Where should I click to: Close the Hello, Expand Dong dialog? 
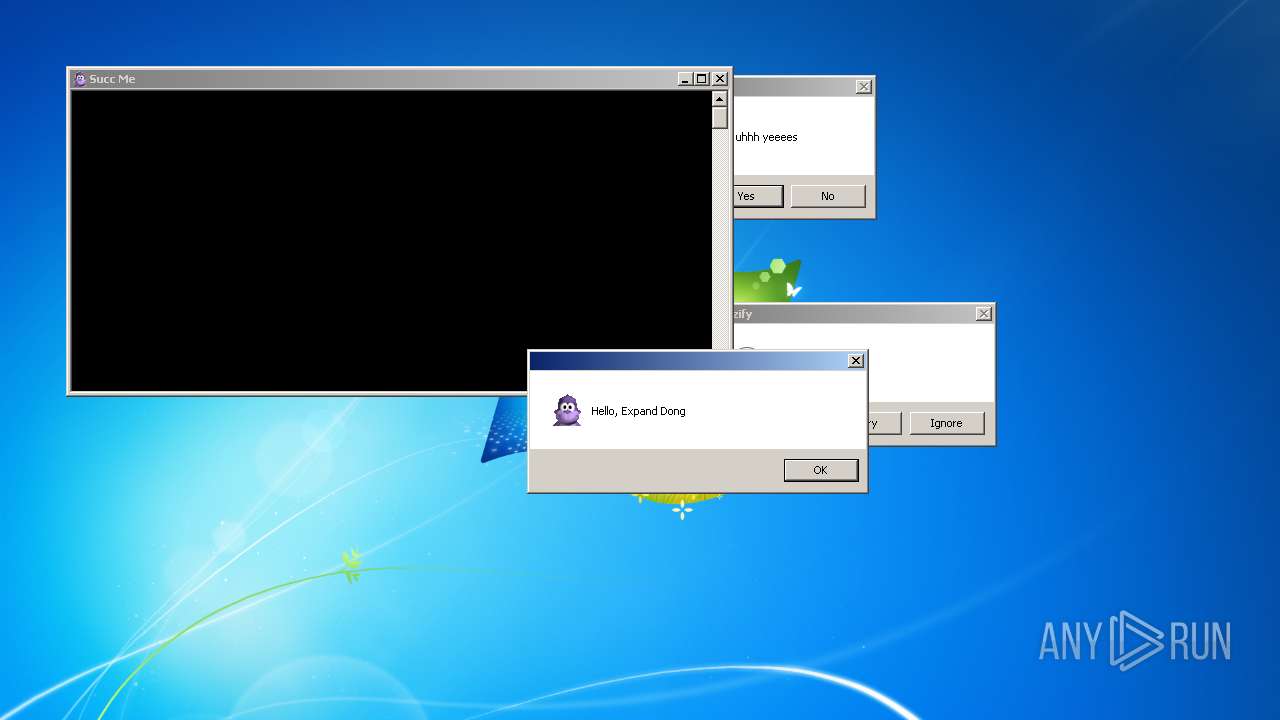(856, 361)
